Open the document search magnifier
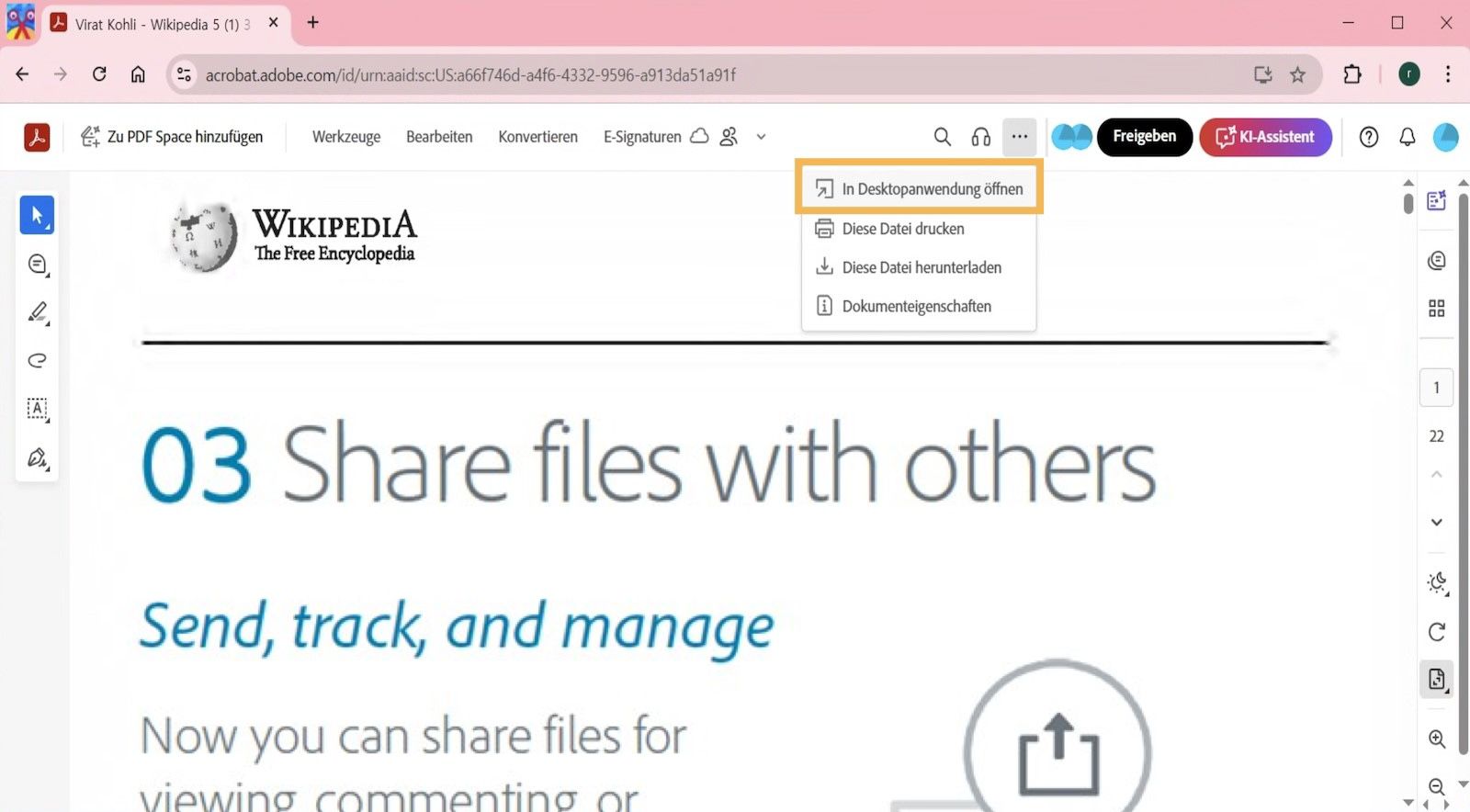This screenshot has height=812, width=1470. pyautogui.click(x=943, y=137)
